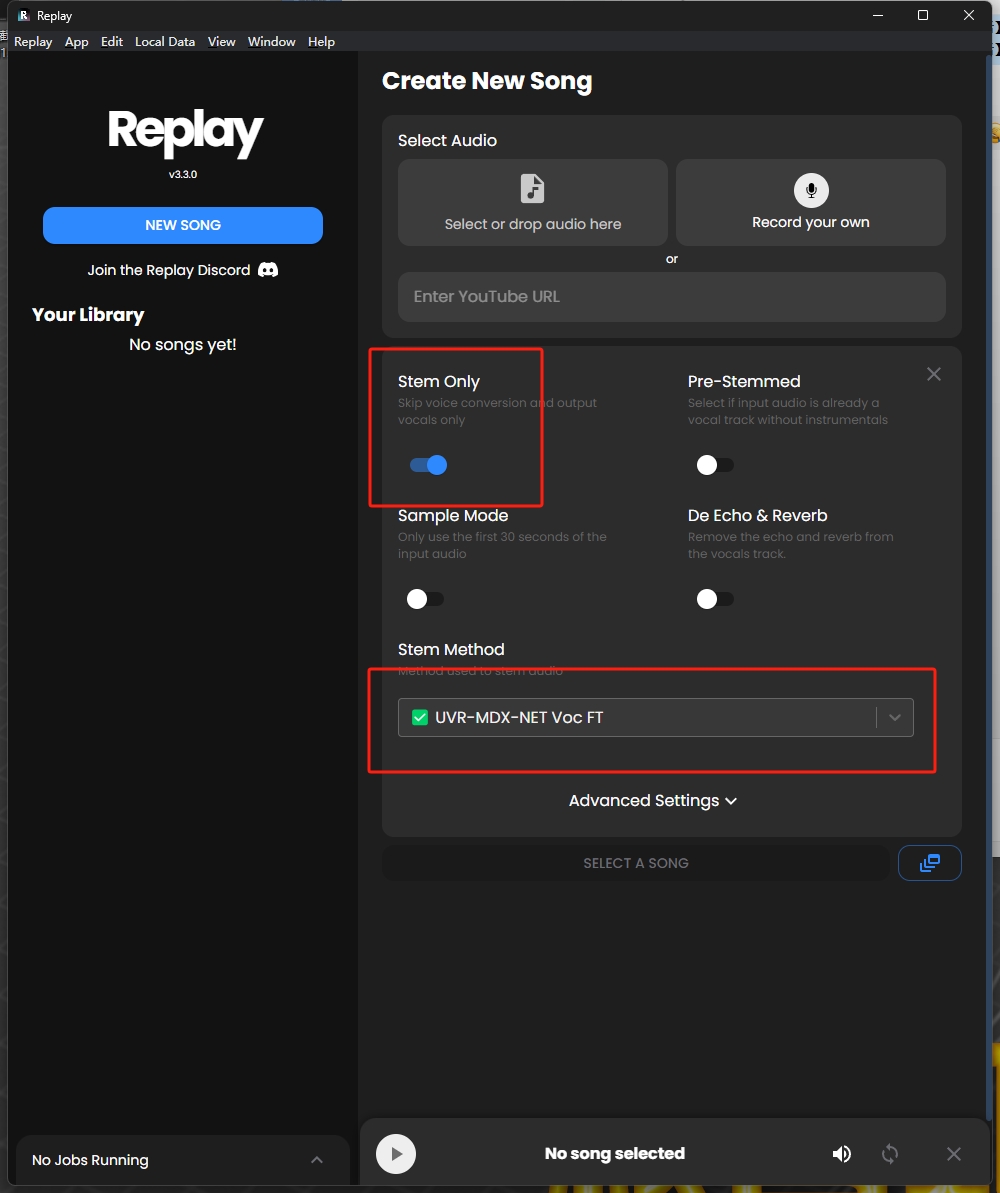This screenshot has width=1000, height=1193.
Task: Open the Edit menu
Action: point(112,42)
